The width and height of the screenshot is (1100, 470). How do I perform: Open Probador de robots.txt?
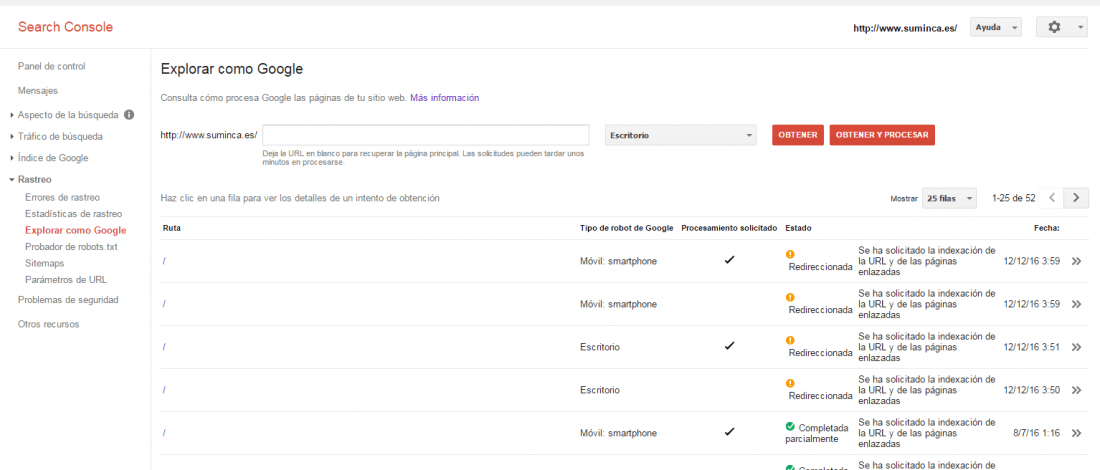[71, 247]
